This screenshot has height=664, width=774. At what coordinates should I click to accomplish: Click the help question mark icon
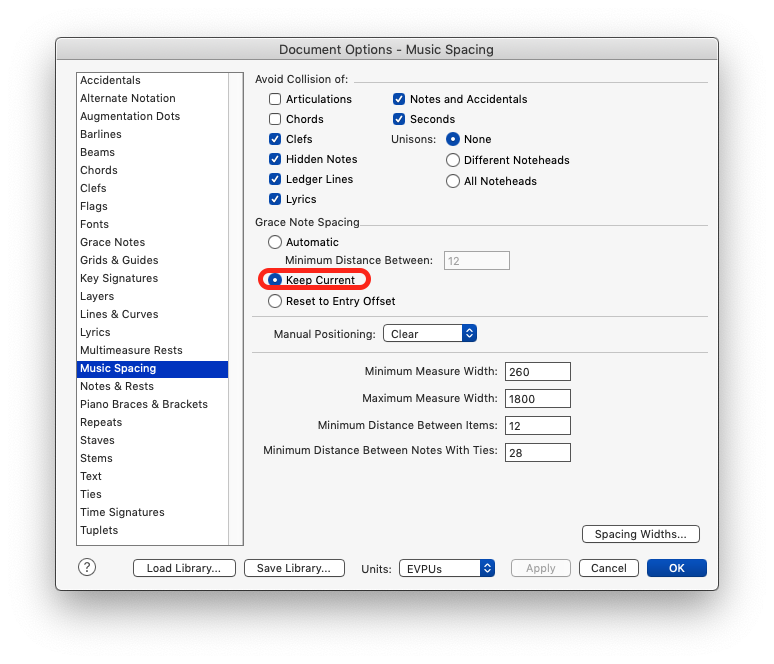pyautogui.click(x=87, y=567)
